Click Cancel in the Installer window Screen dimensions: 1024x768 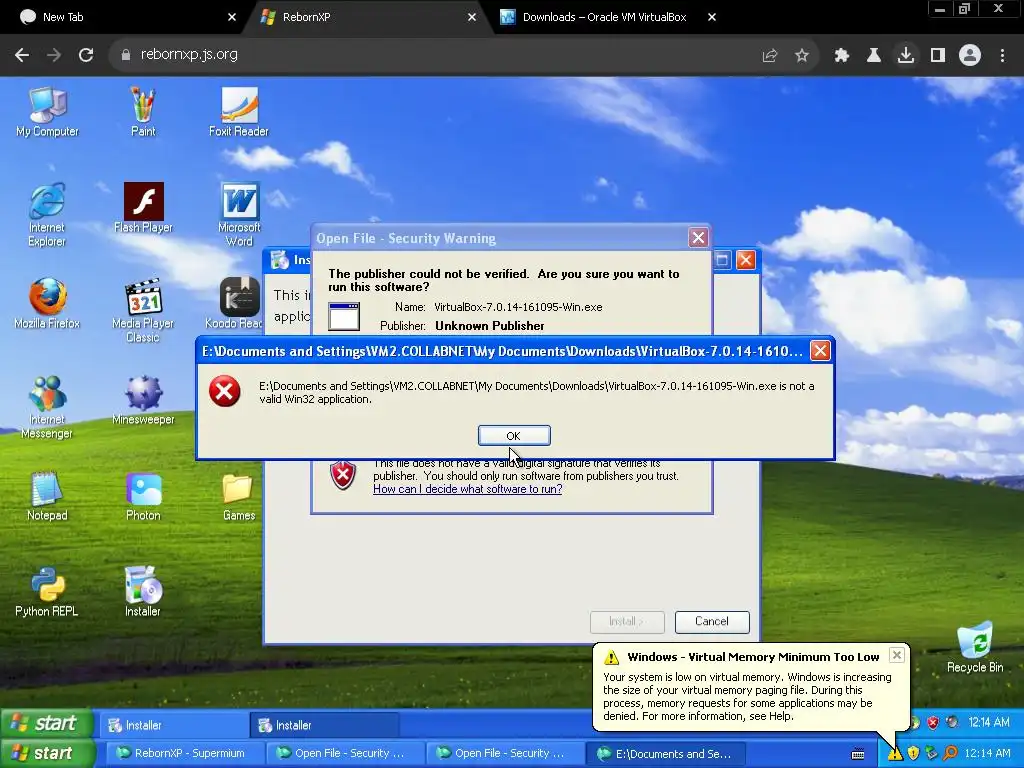pos(712,621)
